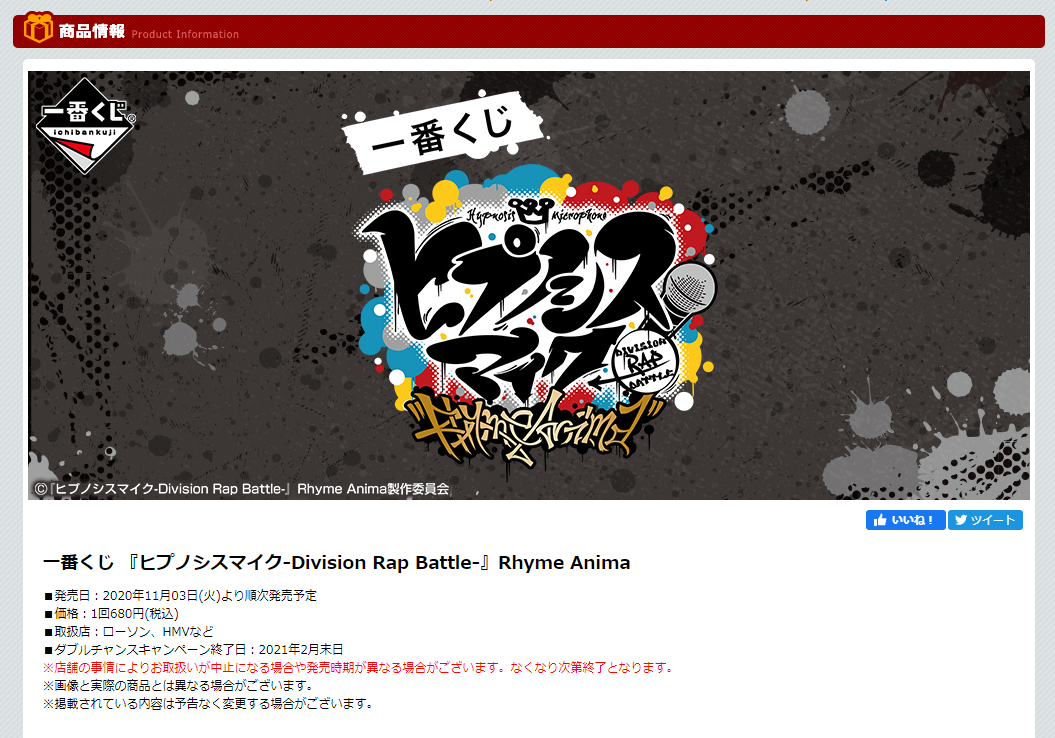The width and height of the screenshot is (1055, 738).
Task: Click the price line 1回680円(税込)
Action: 111,614
